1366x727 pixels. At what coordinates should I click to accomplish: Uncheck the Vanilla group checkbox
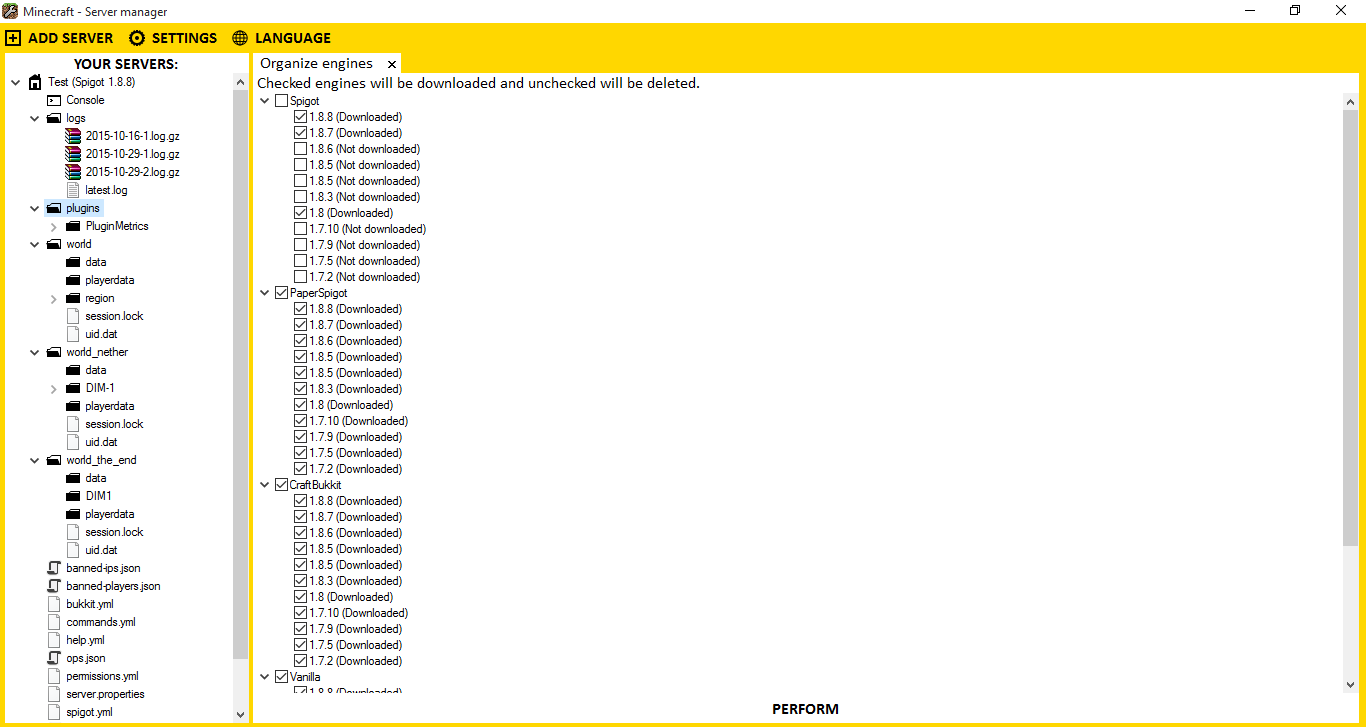(281, 677)
